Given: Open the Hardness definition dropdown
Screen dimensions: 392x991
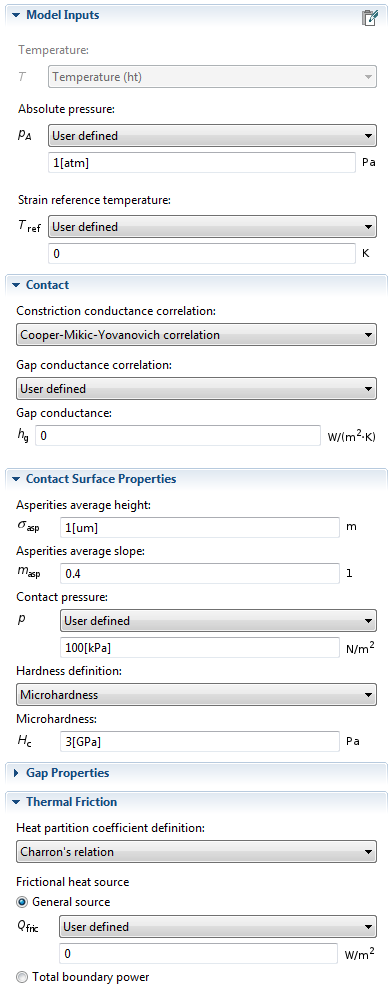Looking at the screenshot, I should tap(196, 695).
